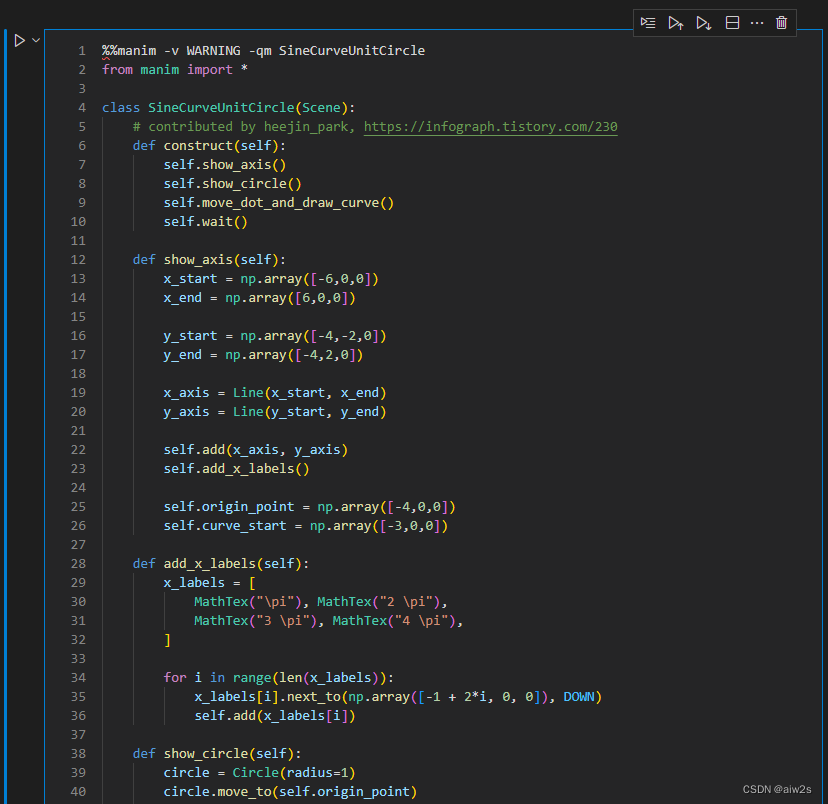
Task: Click 'x_axis = Line(x_start, x_end)' line
Action: [x=275, y=393]
